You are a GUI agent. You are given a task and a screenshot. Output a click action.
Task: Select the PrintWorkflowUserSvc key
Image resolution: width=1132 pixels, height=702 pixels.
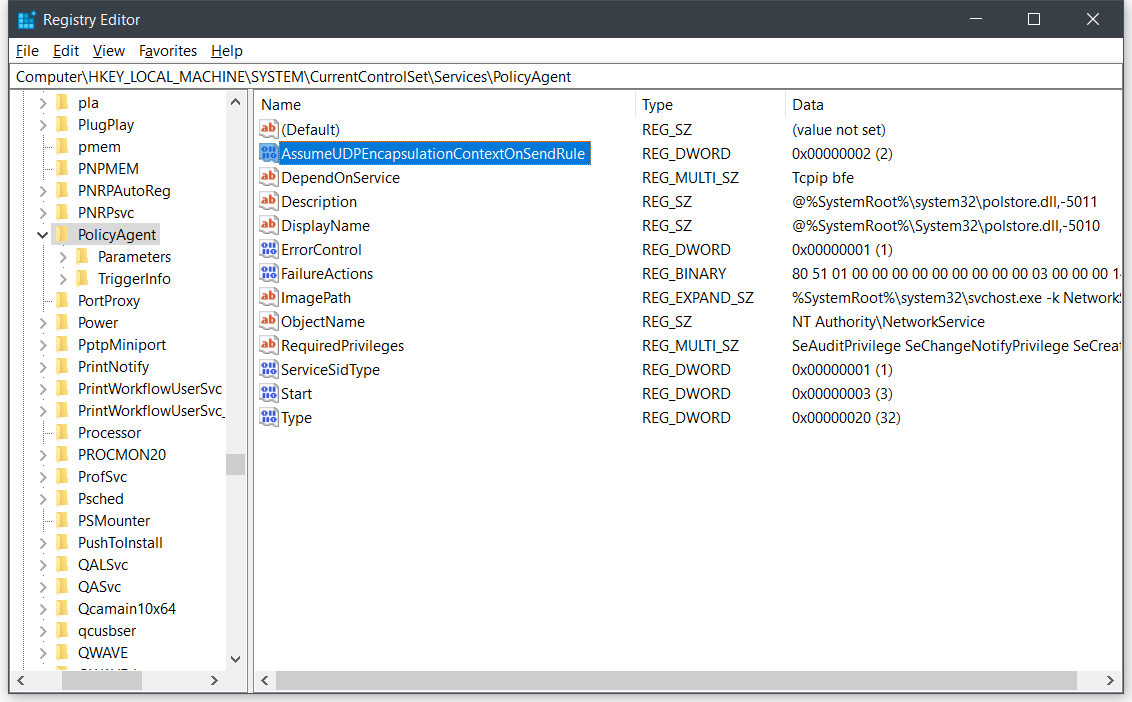click(x=149, y=389)
